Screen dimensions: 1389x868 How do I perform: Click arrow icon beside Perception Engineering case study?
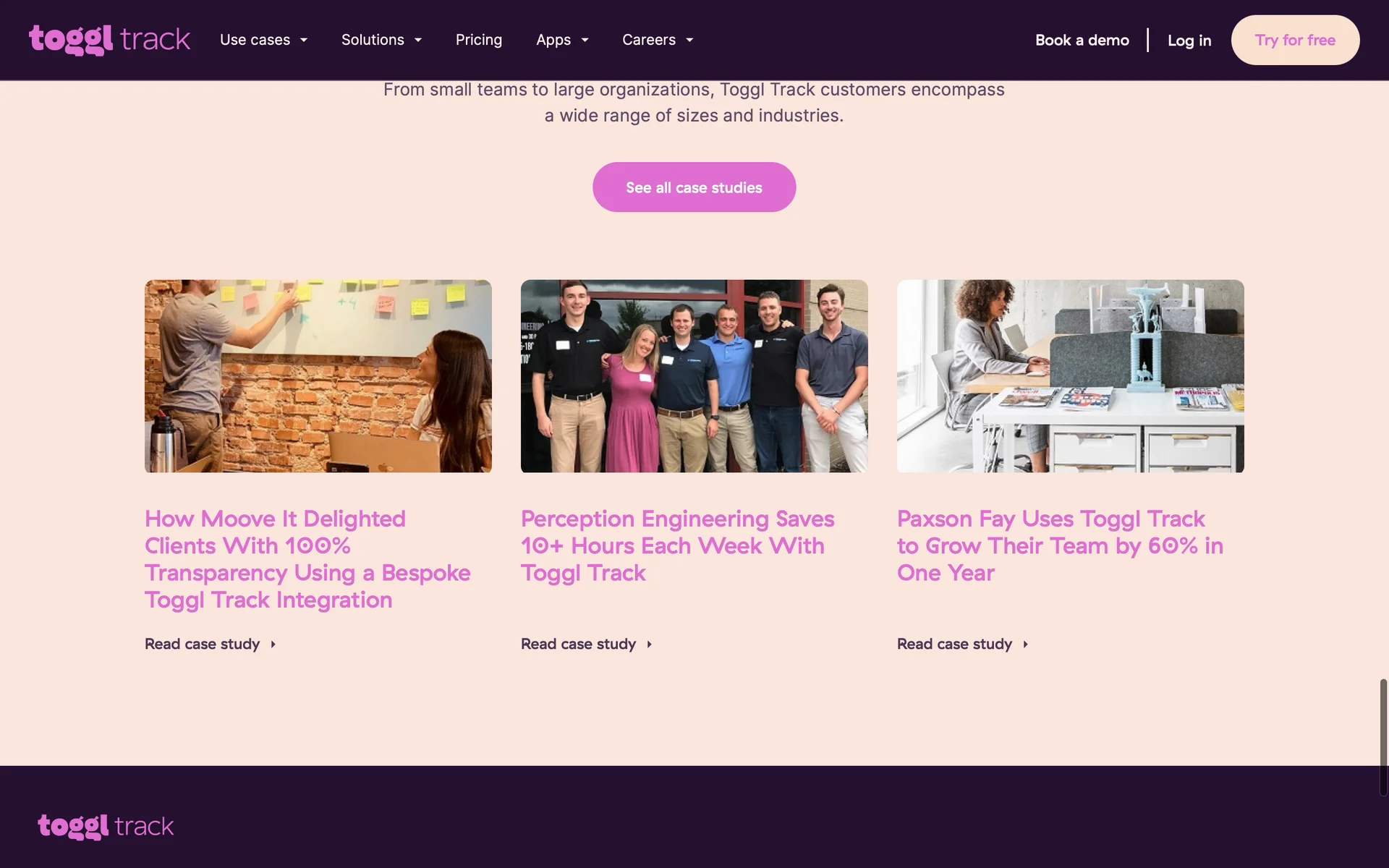(649, 644)
